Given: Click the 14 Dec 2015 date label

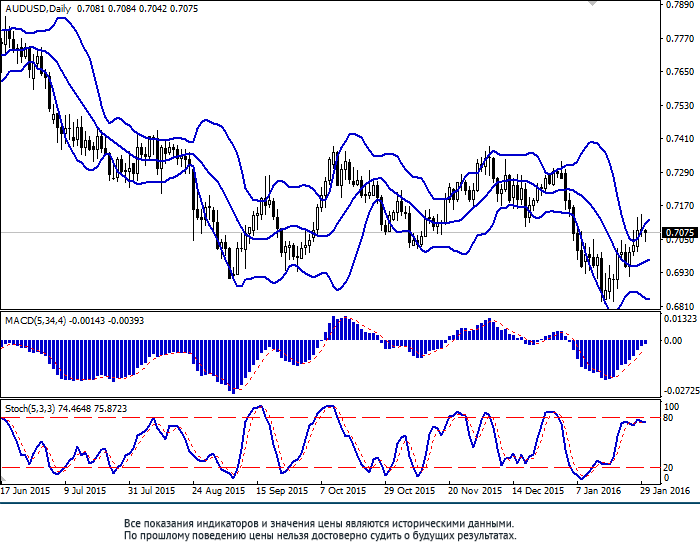Looking at the screenshot, I should tap(538, 490).
